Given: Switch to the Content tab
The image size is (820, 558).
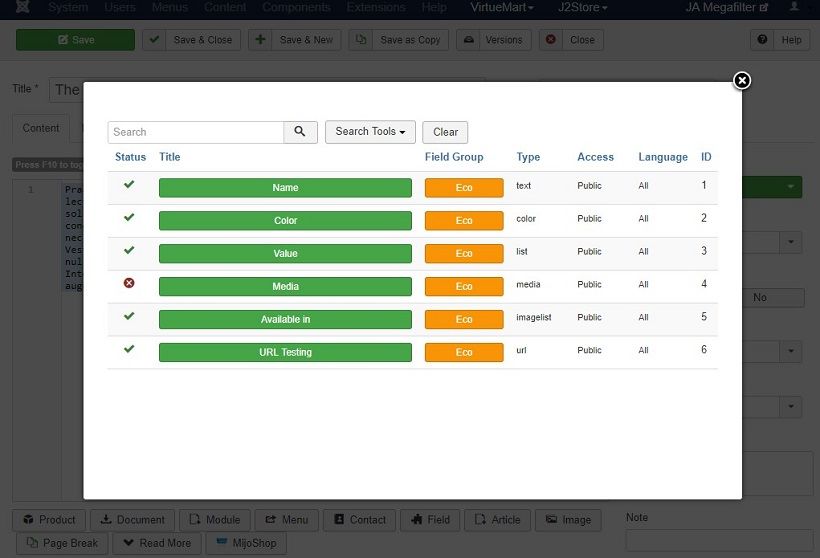Looking at the screenshot, I should point(41,129).
